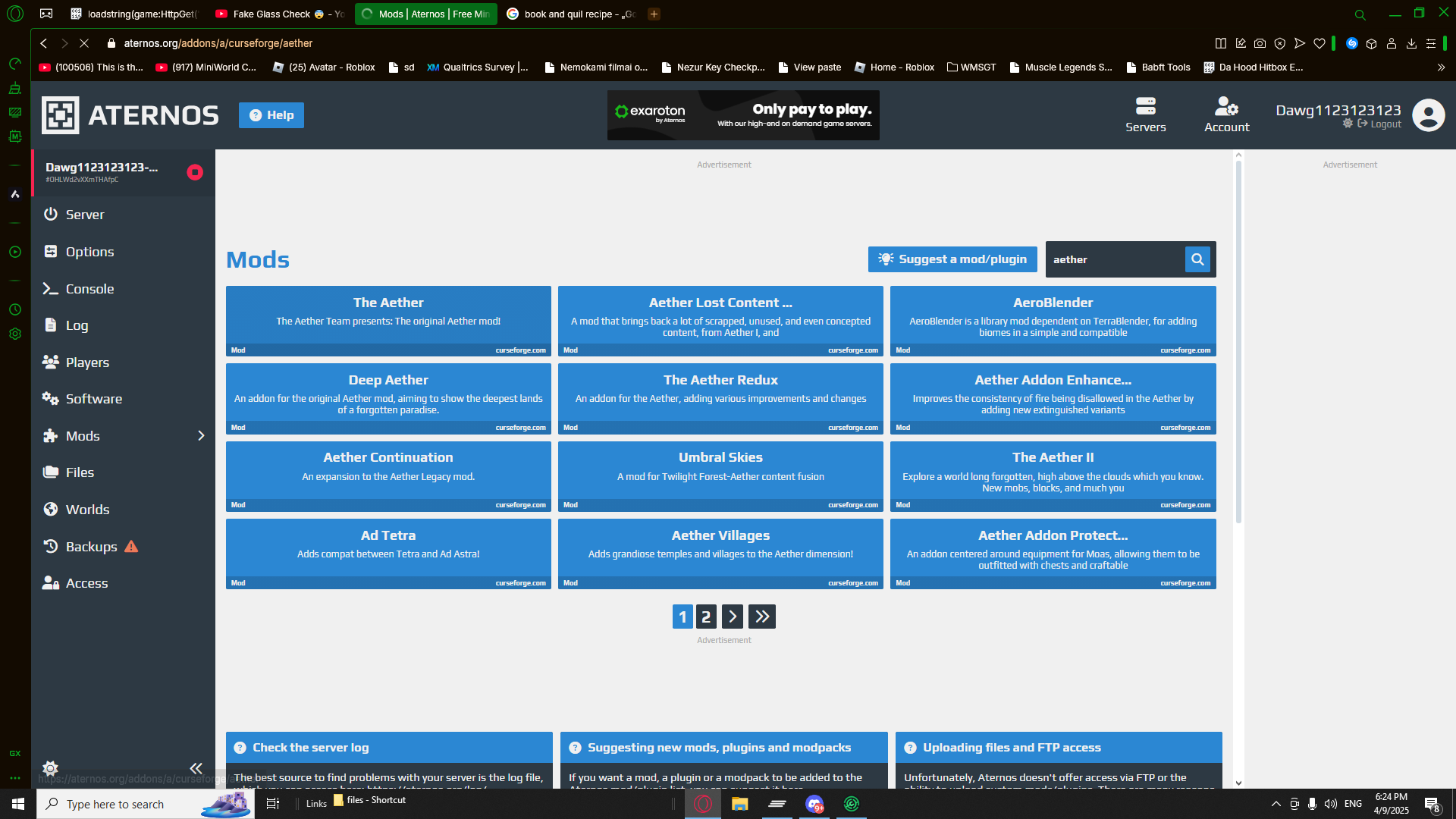Image resolution: width=1456 pixels, height=819 pixels.
Task: Click the sidebar settings gear icon
Action: point(51,768)
